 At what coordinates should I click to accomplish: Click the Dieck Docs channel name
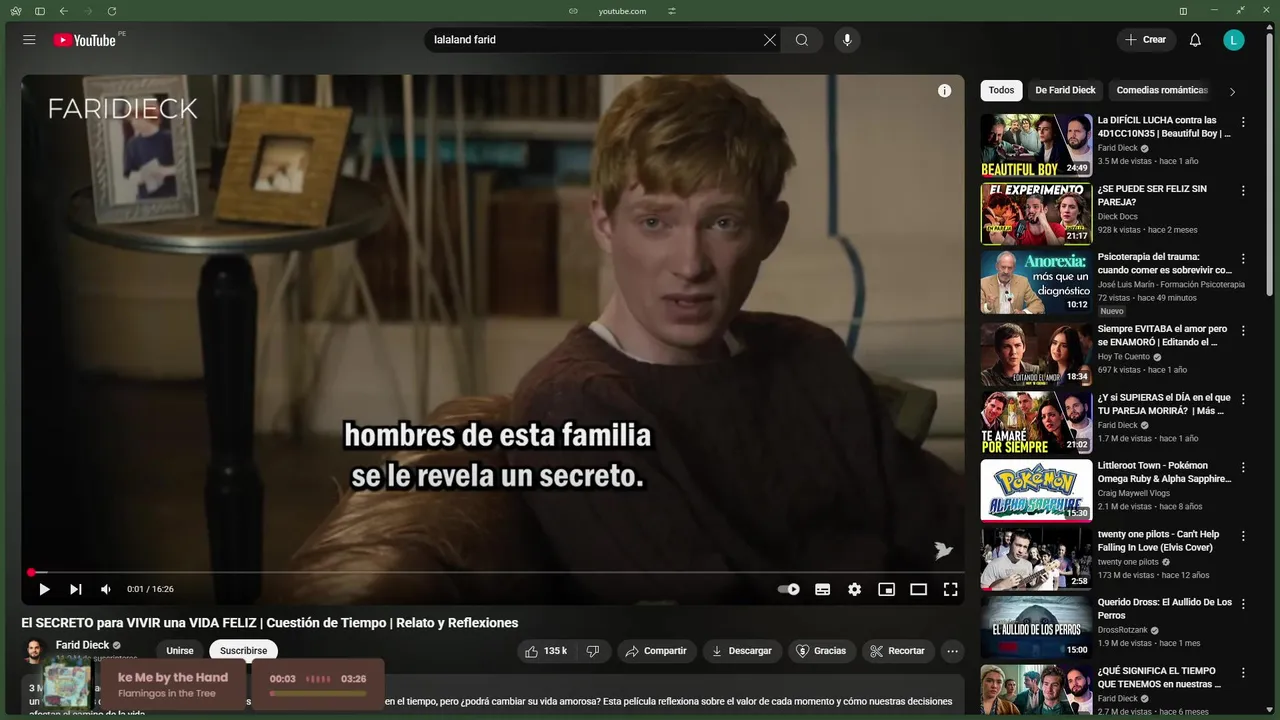coord(1118,216)
